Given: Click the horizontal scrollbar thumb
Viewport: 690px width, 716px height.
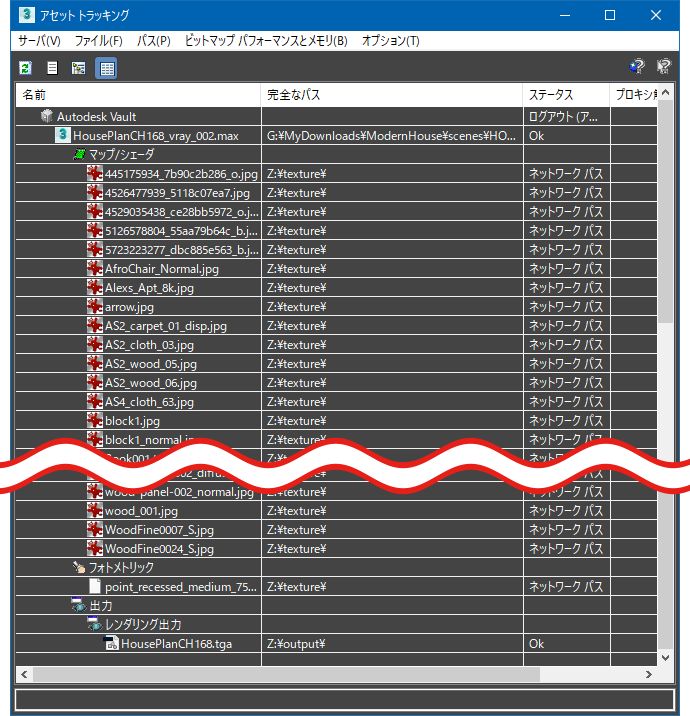Looking at the screenshot, I should pyautogui.click(x=286, y=674).
